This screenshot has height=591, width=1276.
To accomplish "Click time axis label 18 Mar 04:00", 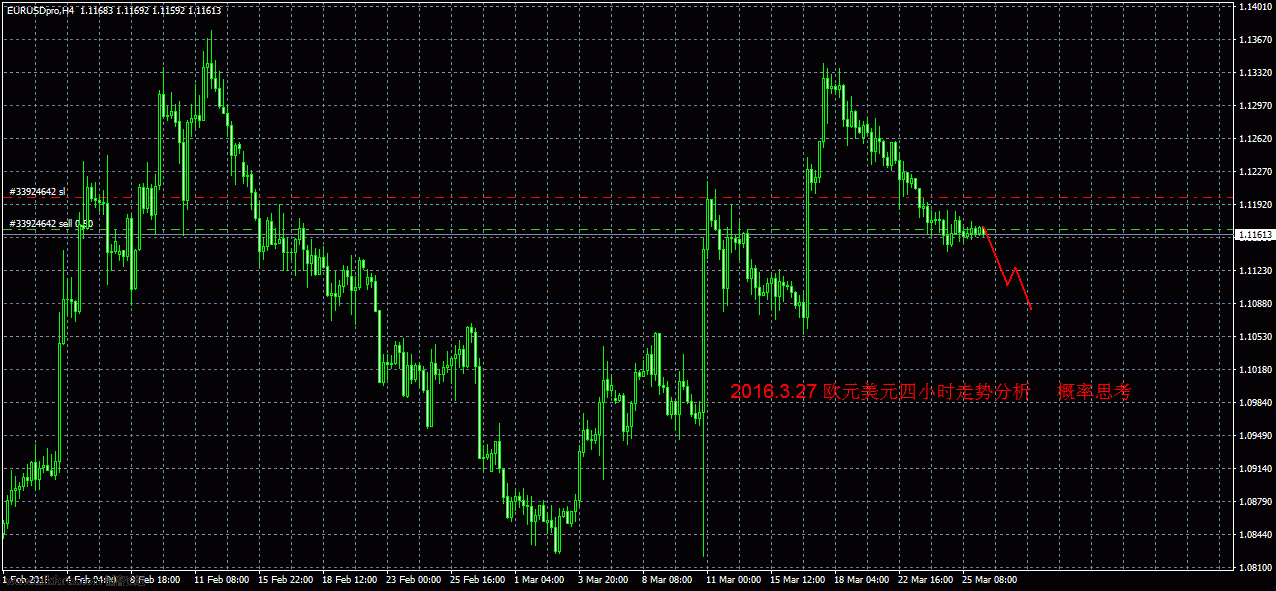I will (x=862, y=579).
